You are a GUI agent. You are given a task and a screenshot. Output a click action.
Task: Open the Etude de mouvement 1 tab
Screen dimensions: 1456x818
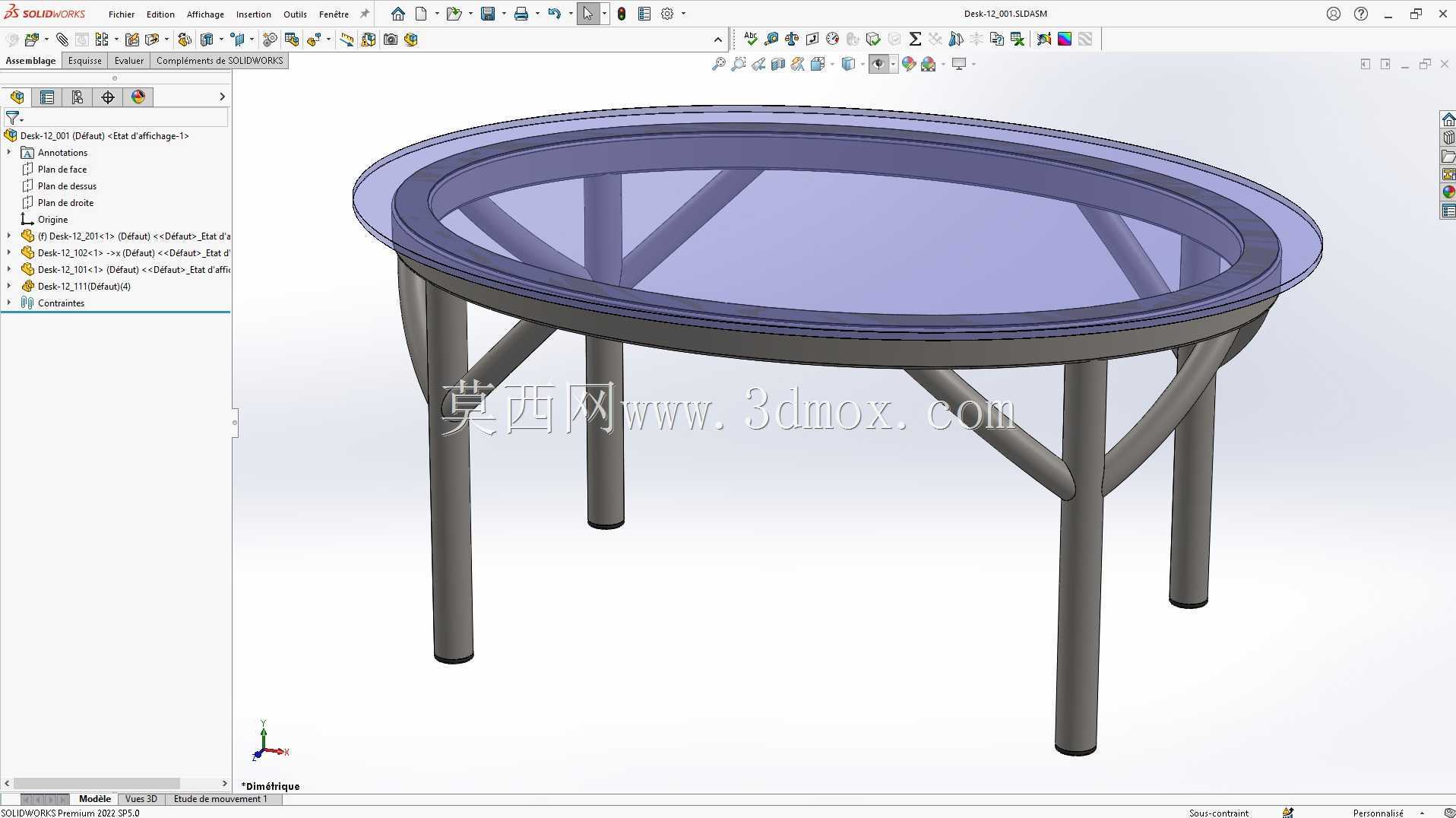(x=220, y=799)
